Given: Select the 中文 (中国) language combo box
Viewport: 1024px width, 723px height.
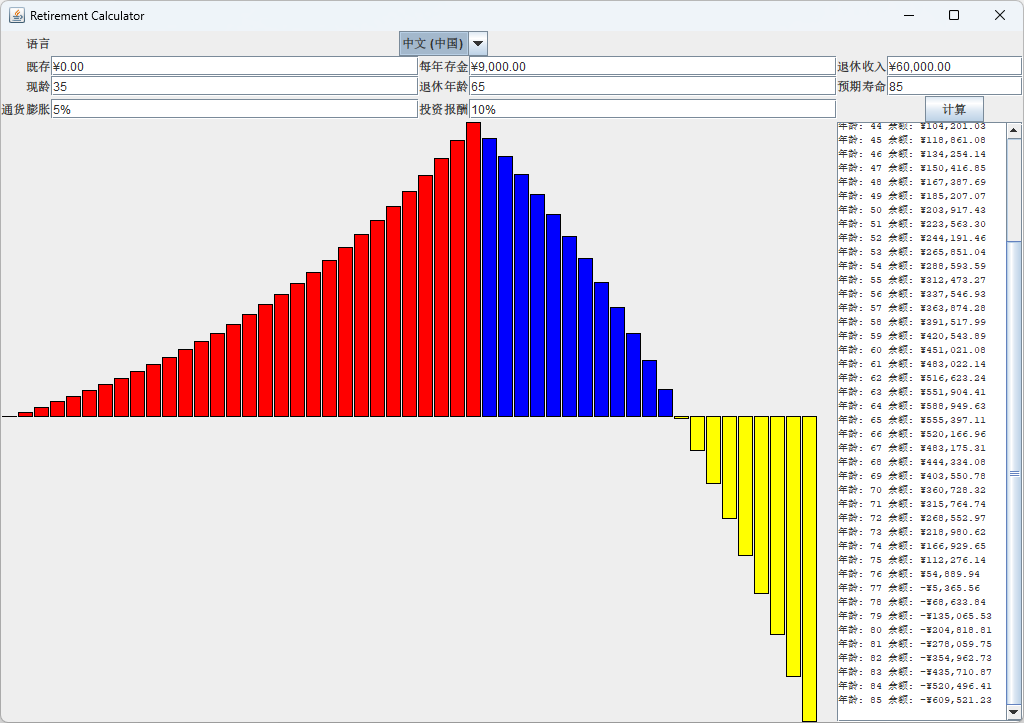Looking at the screenshot, I should (433, 44).
